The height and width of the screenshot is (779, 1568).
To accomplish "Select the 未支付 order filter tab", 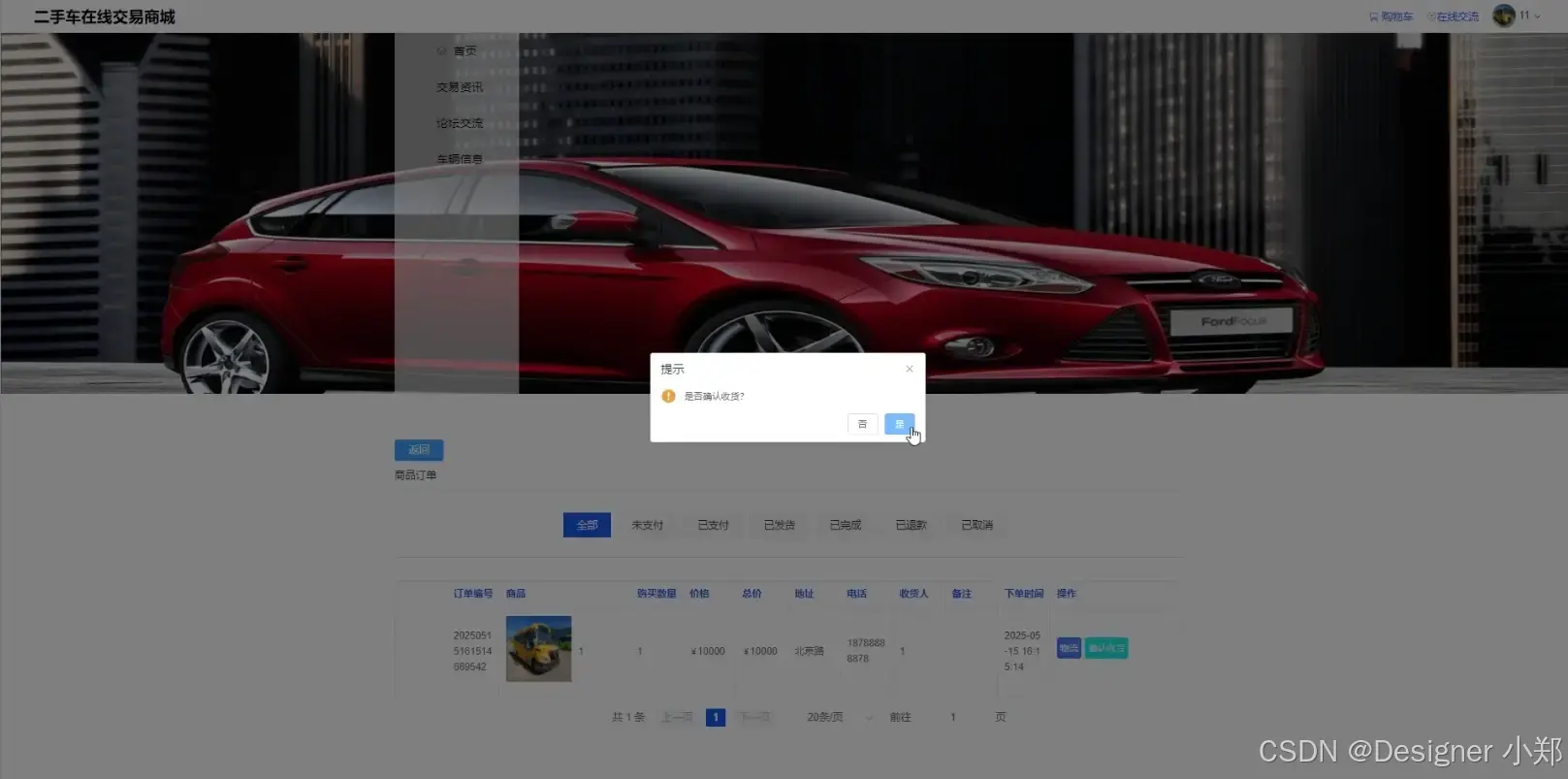I will [x=648, y=525].
